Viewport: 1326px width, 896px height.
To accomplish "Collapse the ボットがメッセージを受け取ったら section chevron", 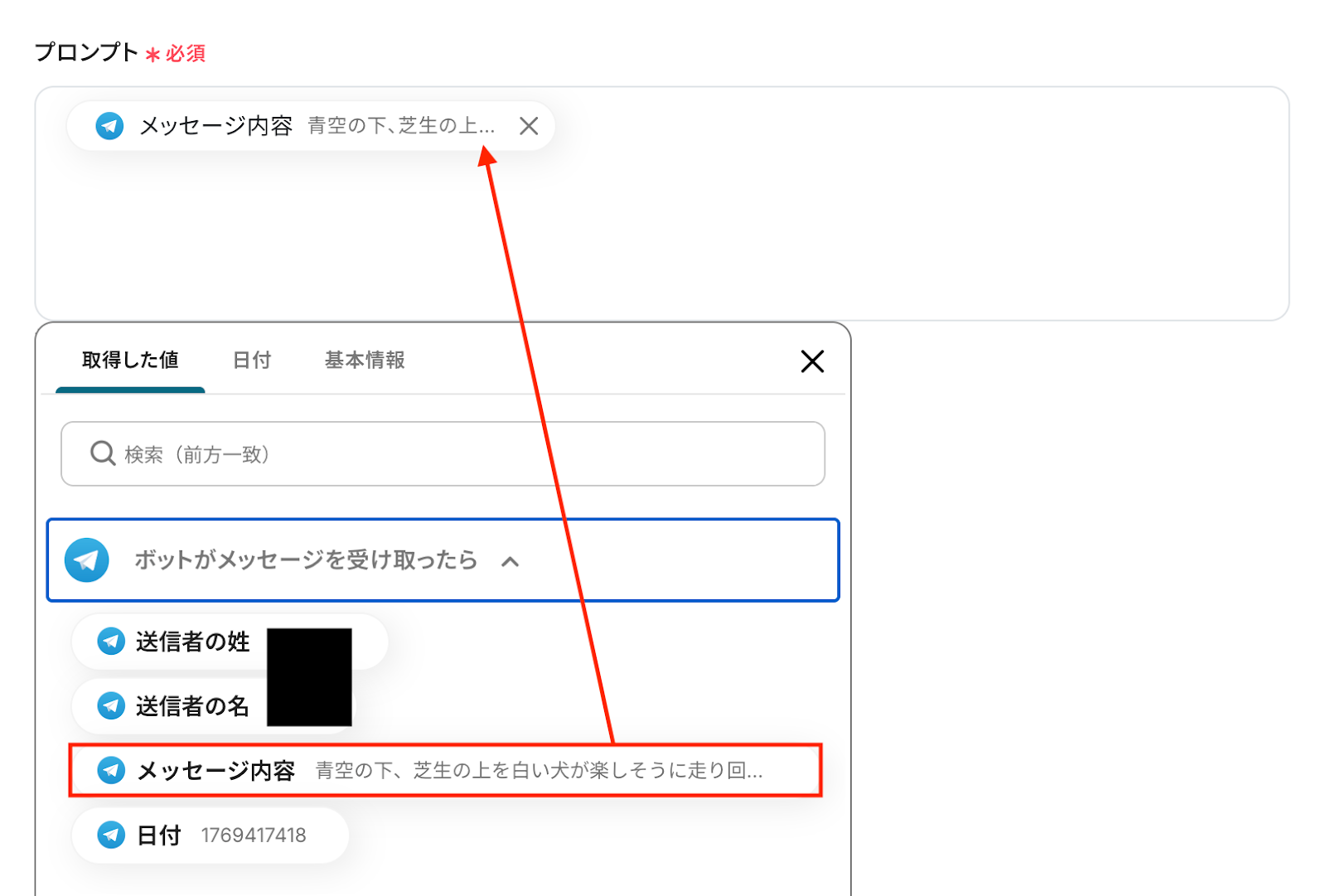I will click(x=511, y=562).
